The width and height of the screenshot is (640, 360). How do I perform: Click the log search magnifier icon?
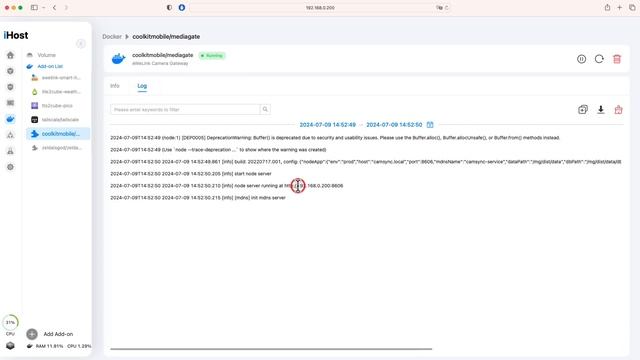click(x=265, y=109)
